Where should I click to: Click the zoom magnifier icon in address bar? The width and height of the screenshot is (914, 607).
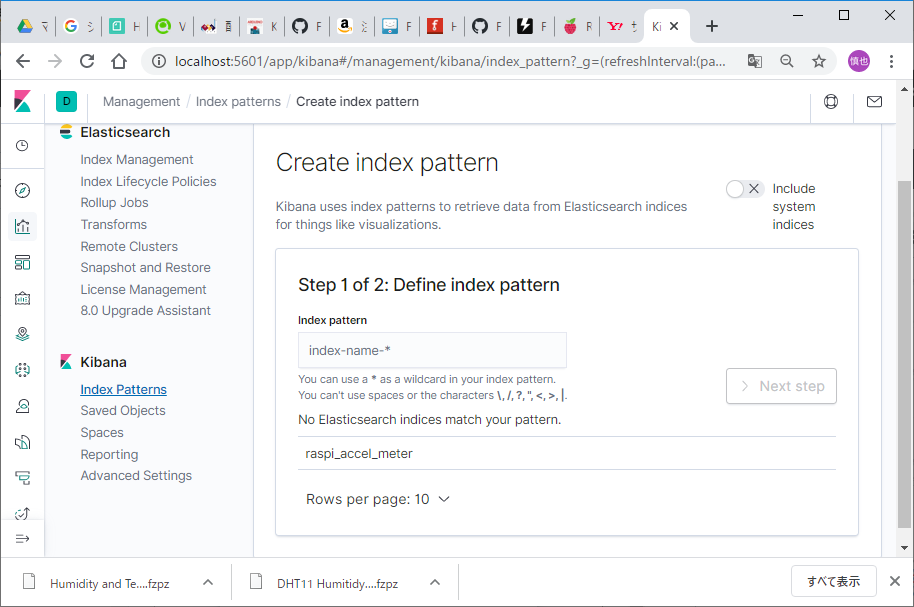(x=787, y=61)
